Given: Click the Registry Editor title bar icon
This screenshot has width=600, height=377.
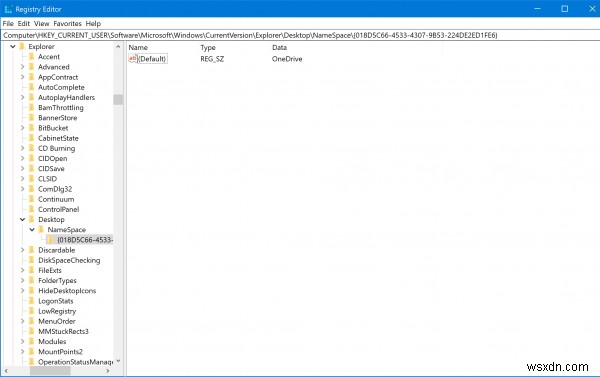Looking at the screenshot, I should [8, 9].
